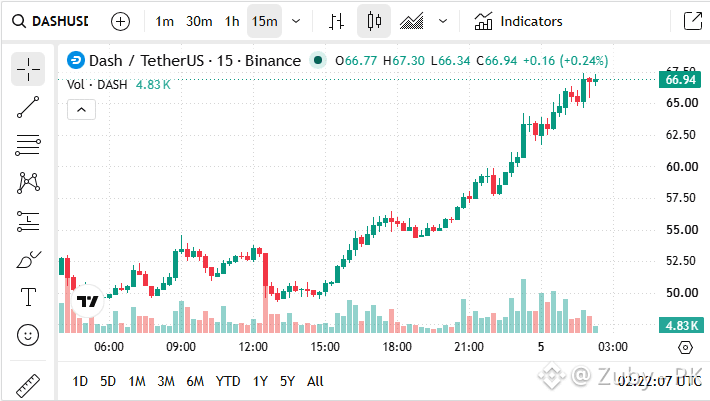The height and width of the screenshot is (401, 710).
Task: Switch chart style to area
Action: (x=412, y=21)
